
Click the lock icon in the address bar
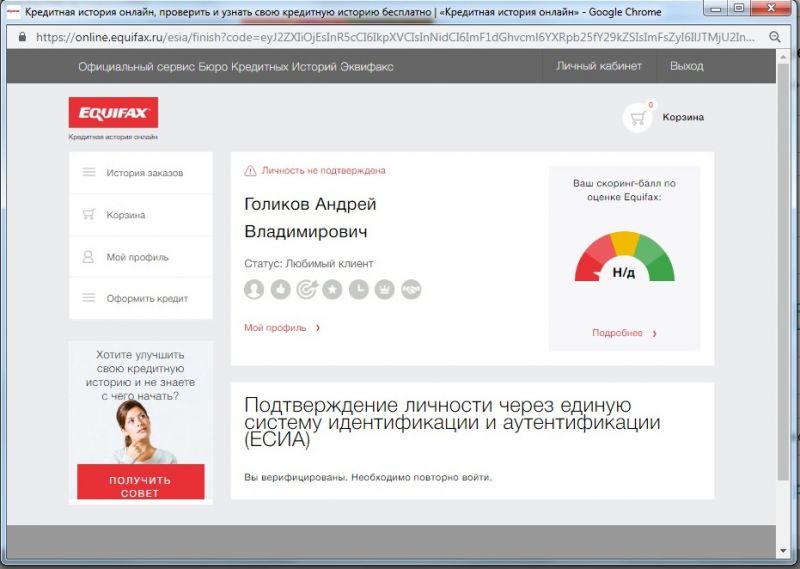(x=22, y=37)
